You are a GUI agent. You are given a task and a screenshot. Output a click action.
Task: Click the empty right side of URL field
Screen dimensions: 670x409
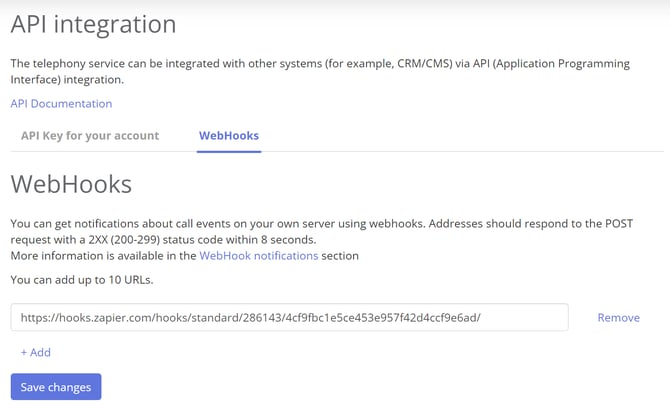pyautogui.click(x=525, y=318)
